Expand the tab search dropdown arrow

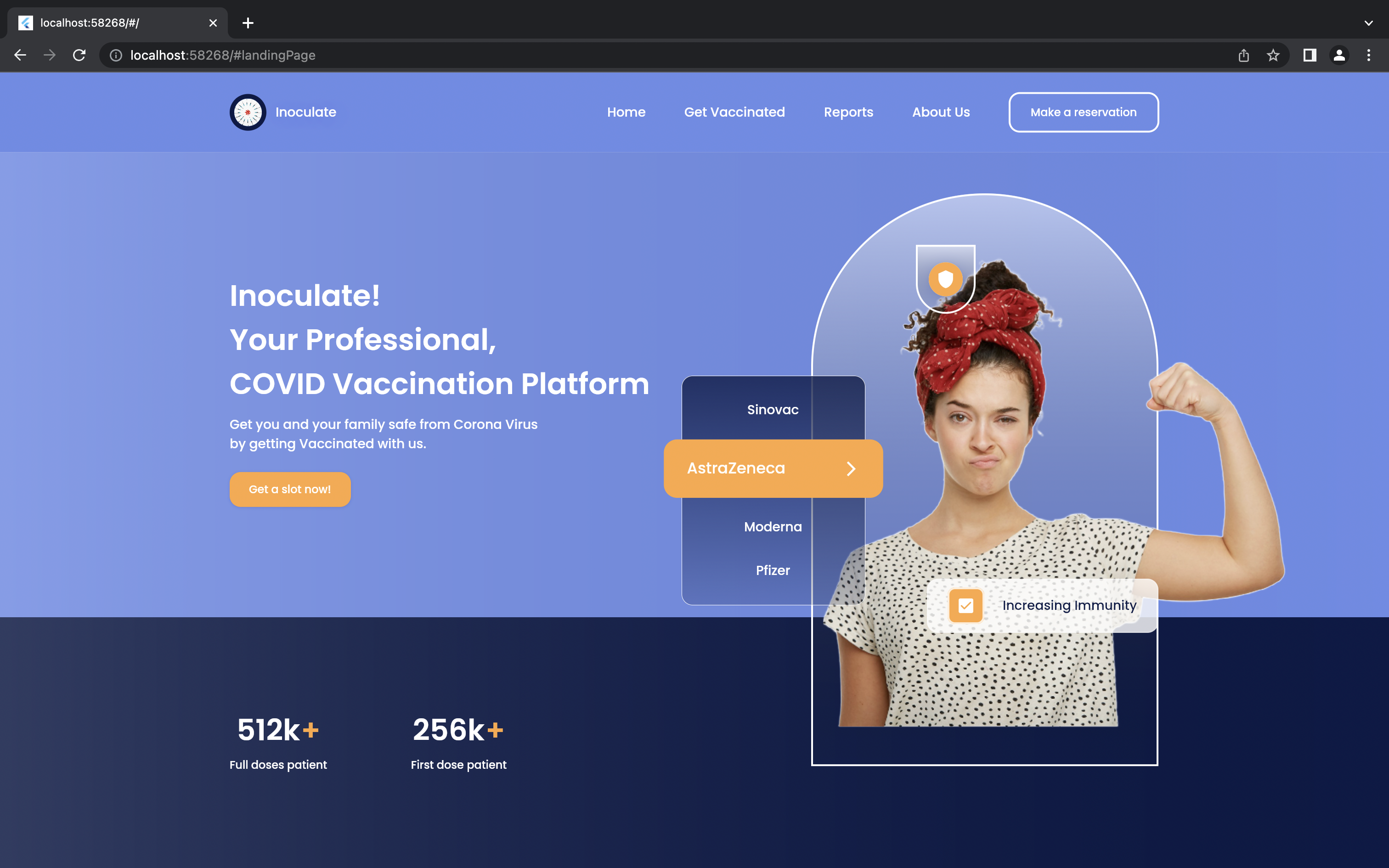pos(1369,23)
